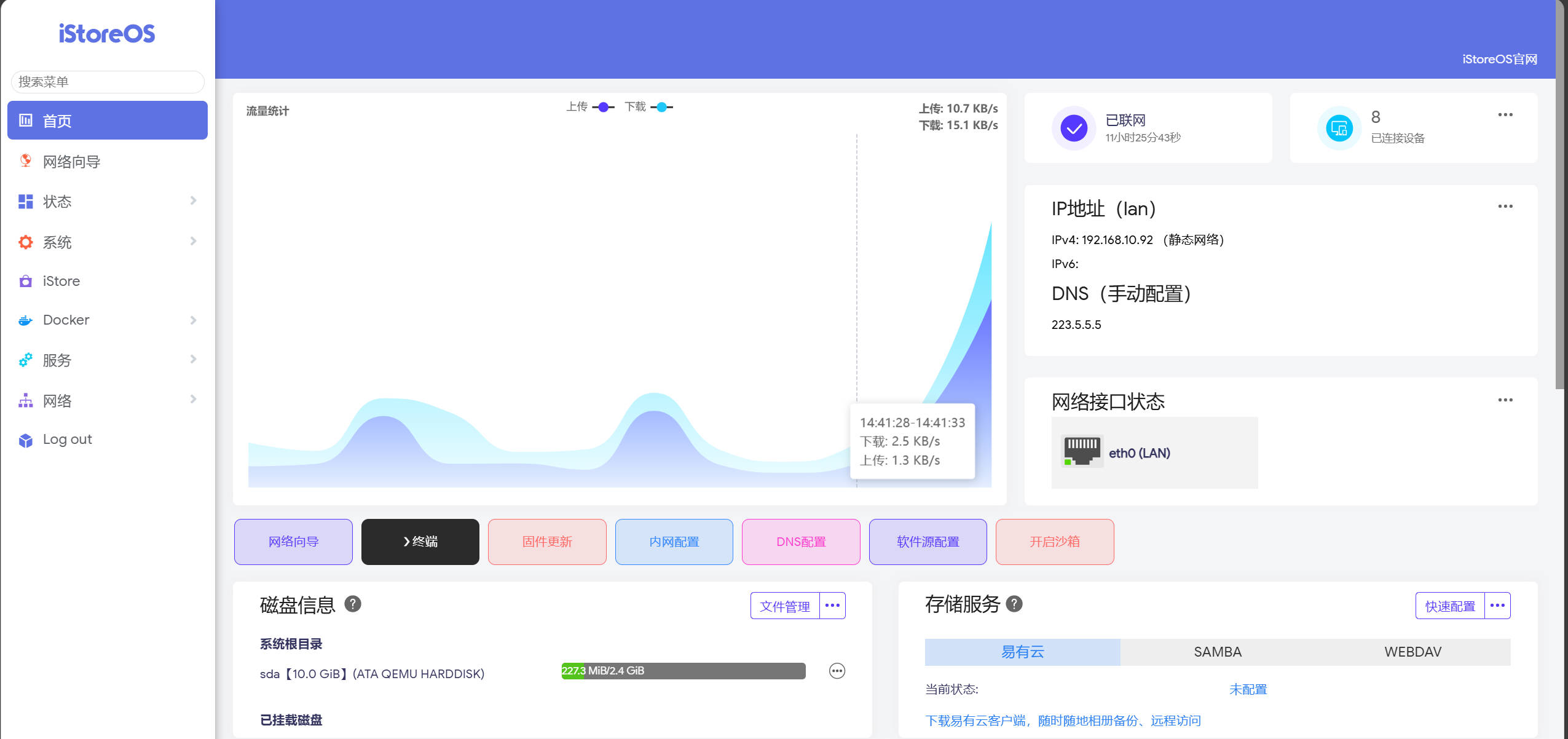
Task: Open the 磁盘信息 help question mark
Action: pyautogui.click(x=354, y=604)
